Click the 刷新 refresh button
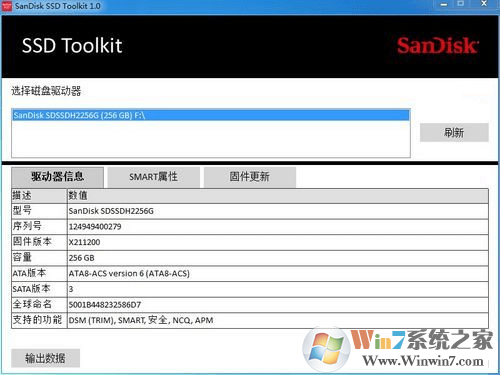 454,133
